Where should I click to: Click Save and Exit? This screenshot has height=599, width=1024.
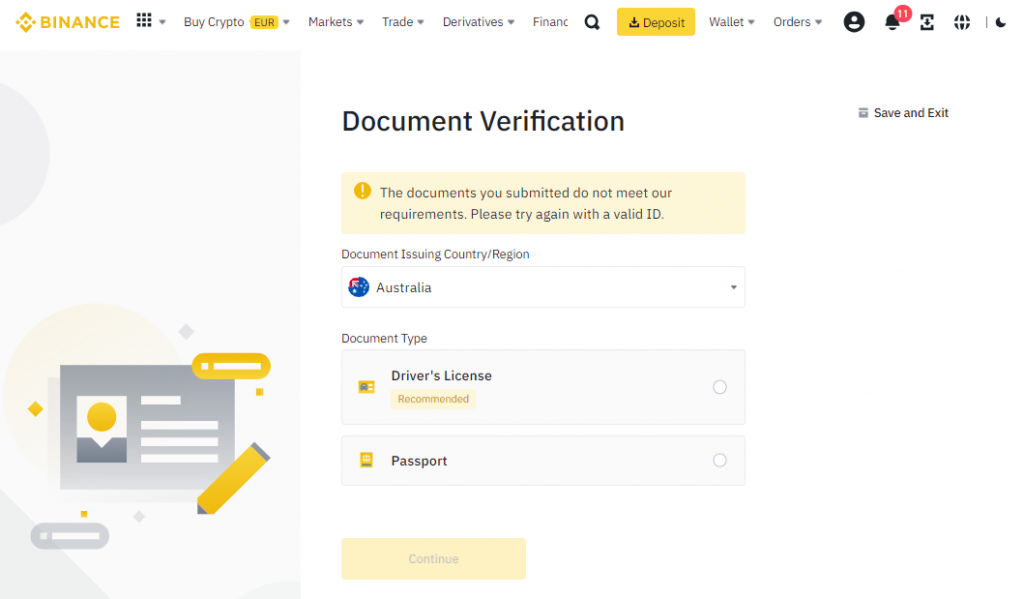point(903,113)
